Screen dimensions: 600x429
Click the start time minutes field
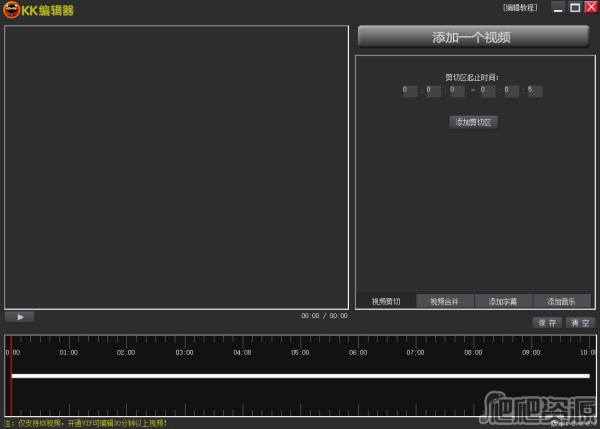point(433,91)
